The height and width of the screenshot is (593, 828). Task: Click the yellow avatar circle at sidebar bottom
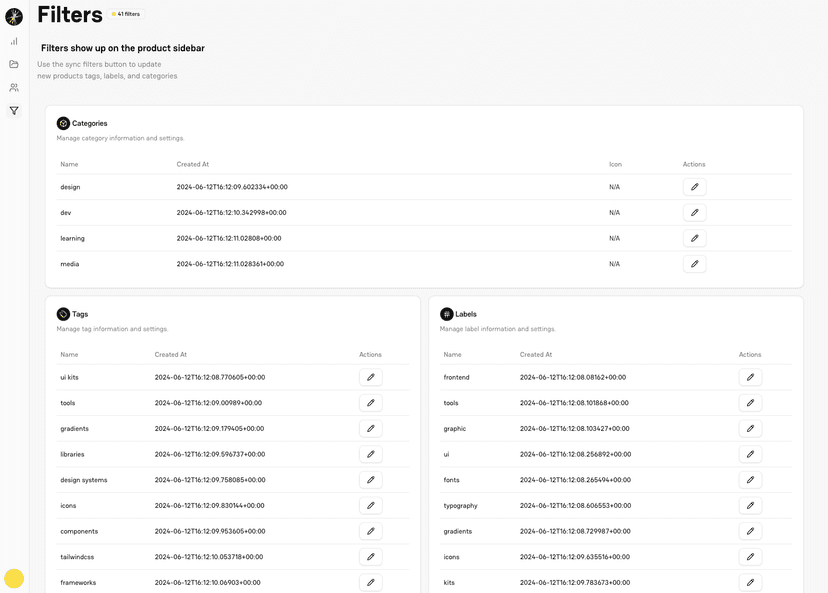14,578
